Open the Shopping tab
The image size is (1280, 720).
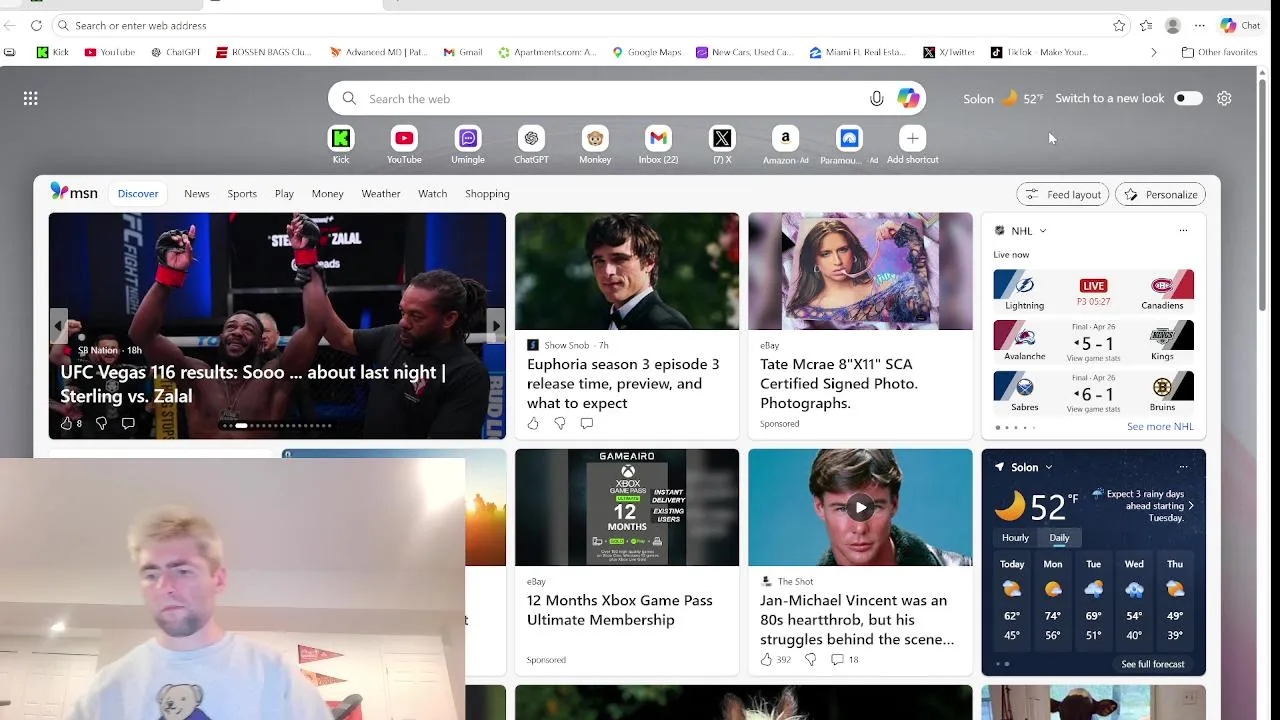[487, 194]
